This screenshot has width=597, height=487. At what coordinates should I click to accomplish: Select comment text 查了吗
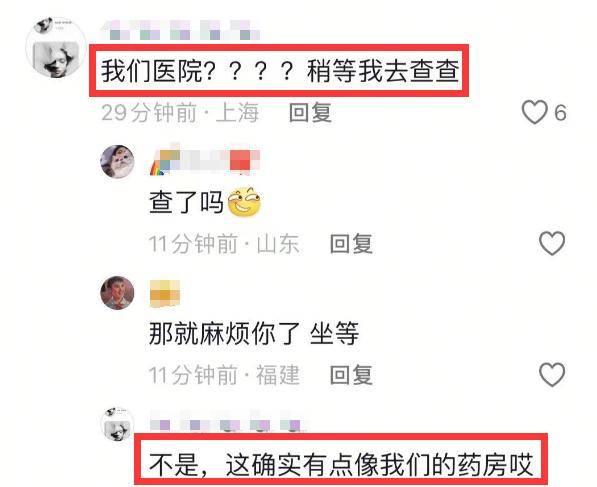[x=186, y=202]
